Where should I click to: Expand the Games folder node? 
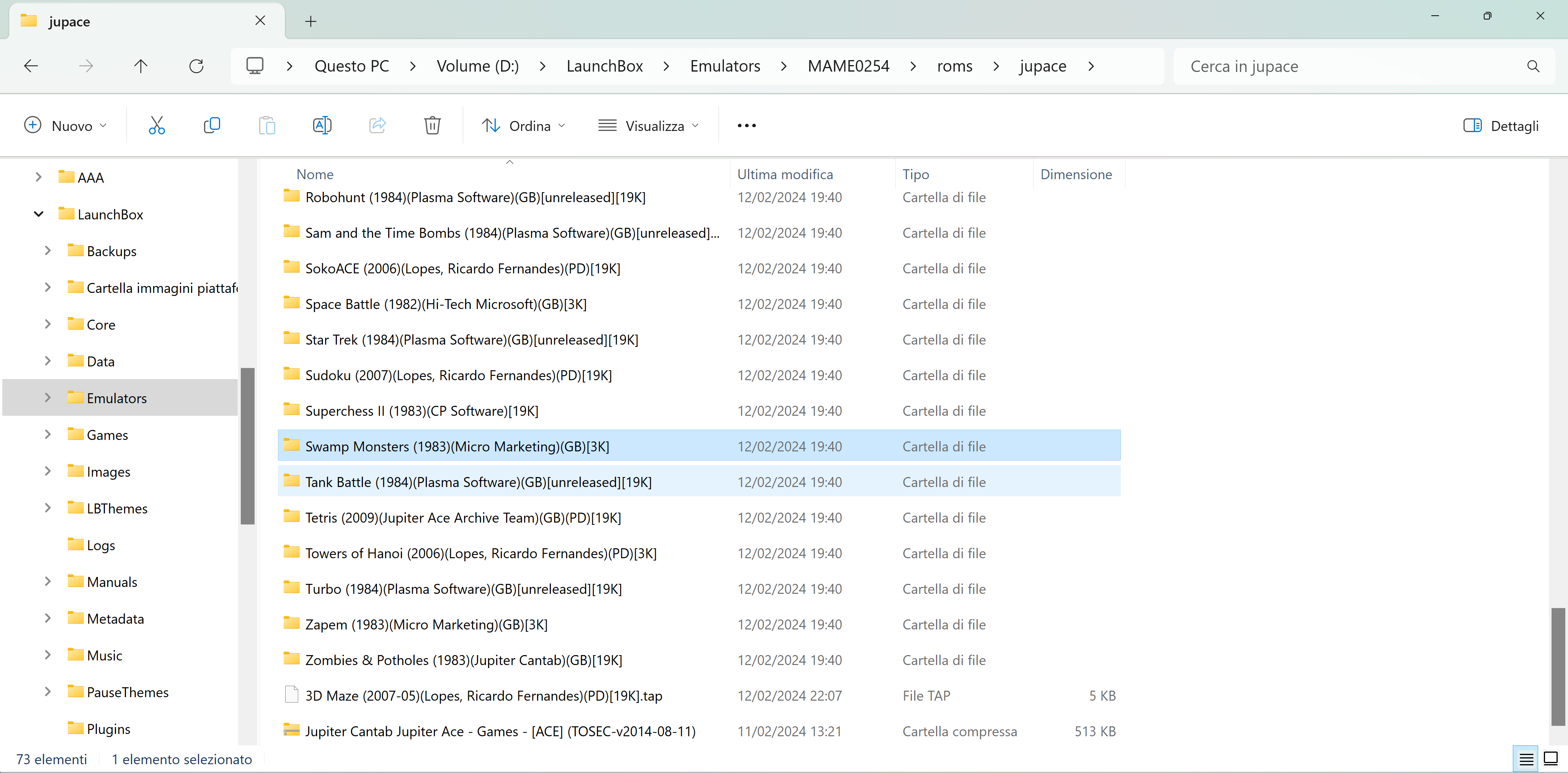(x=47, y=435)
